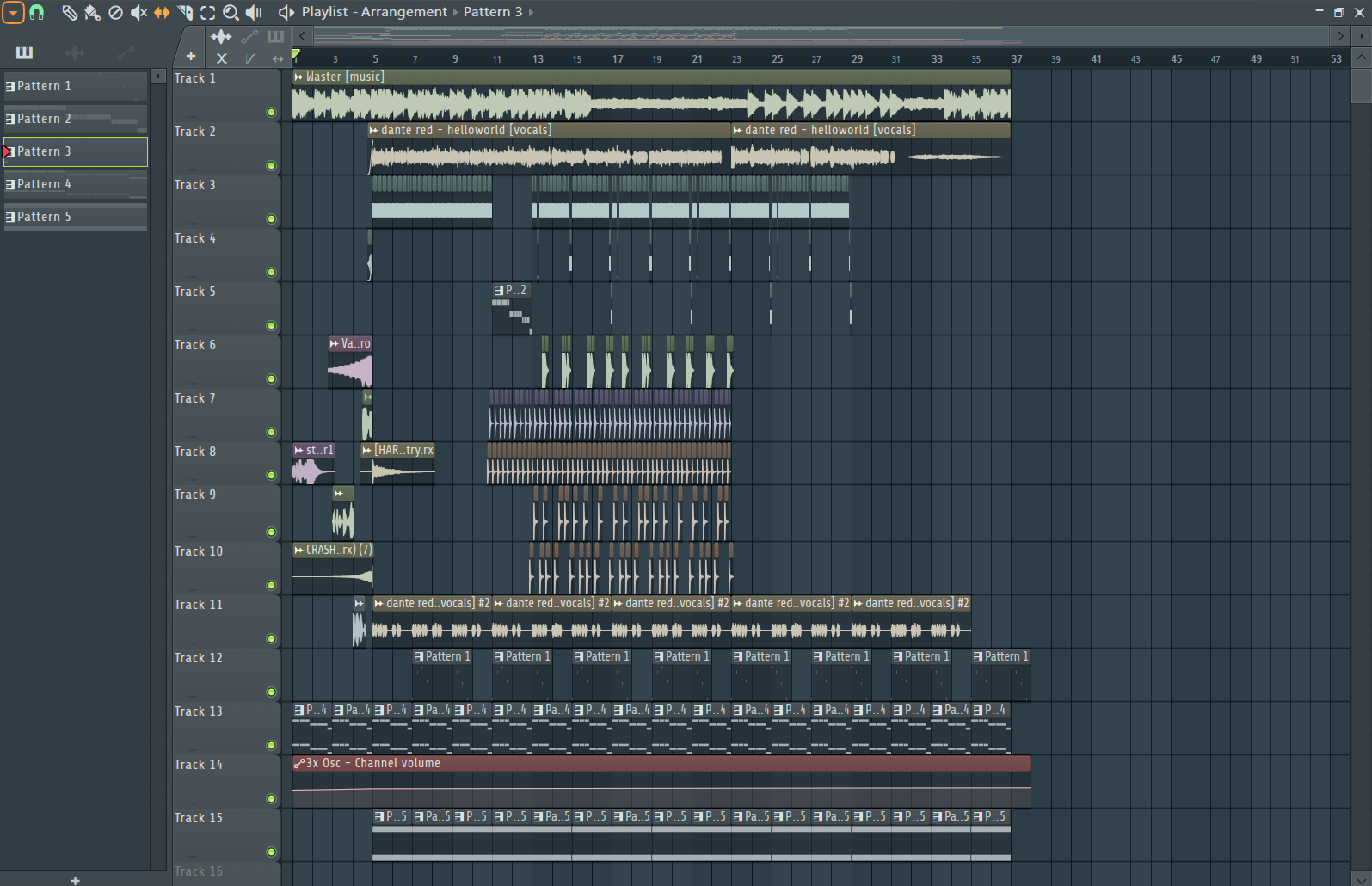
Task: Activate the Zoom magnifier tool
Action: pos(231,12)
